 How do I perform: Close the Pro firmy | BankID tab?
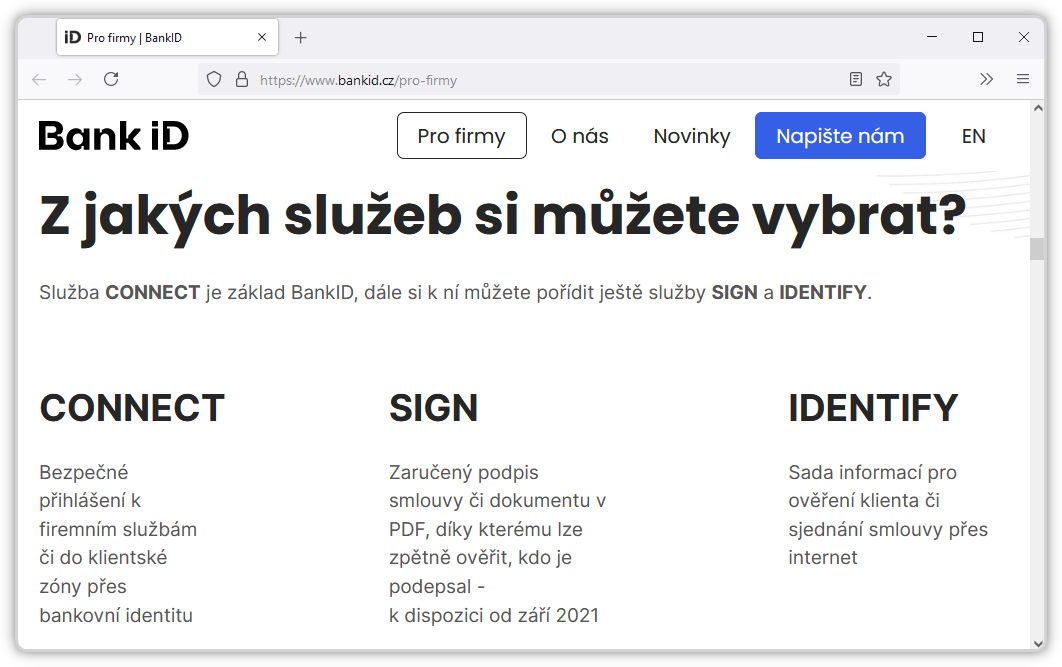pyautogui.click(x=262, y=38)
